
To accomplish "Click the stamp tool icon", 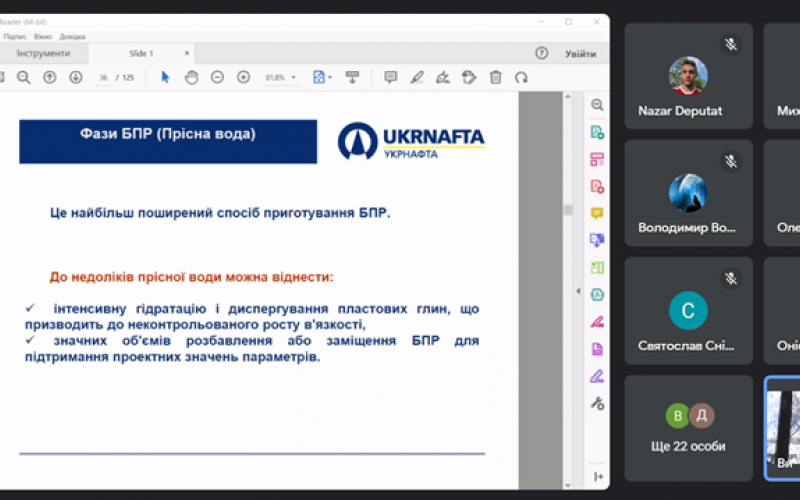I will click(x=469, y=78).
